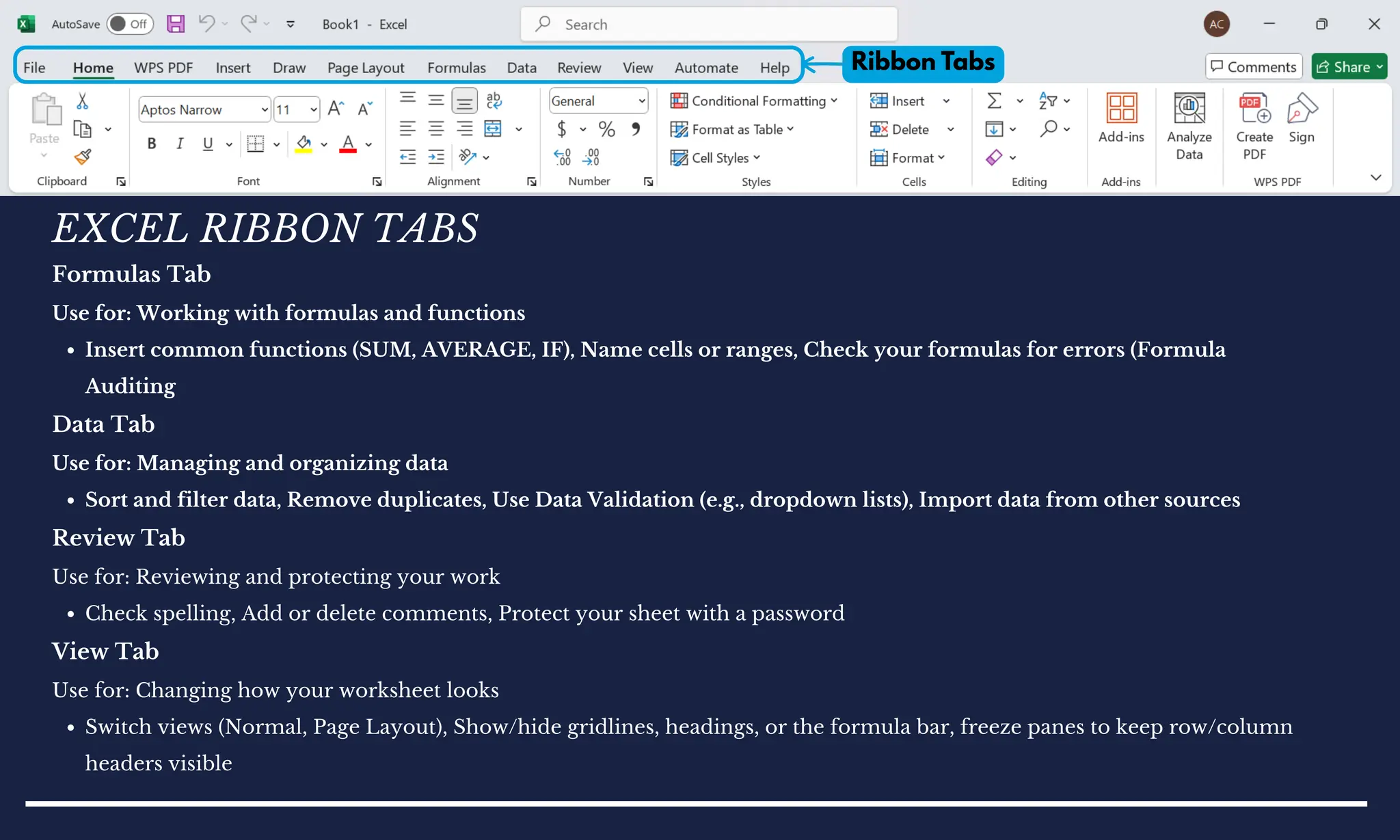Click the Wrap Text icon
Image resolution: width=1400 pixels, height=840 pixels.
click(x=494, y=100)
